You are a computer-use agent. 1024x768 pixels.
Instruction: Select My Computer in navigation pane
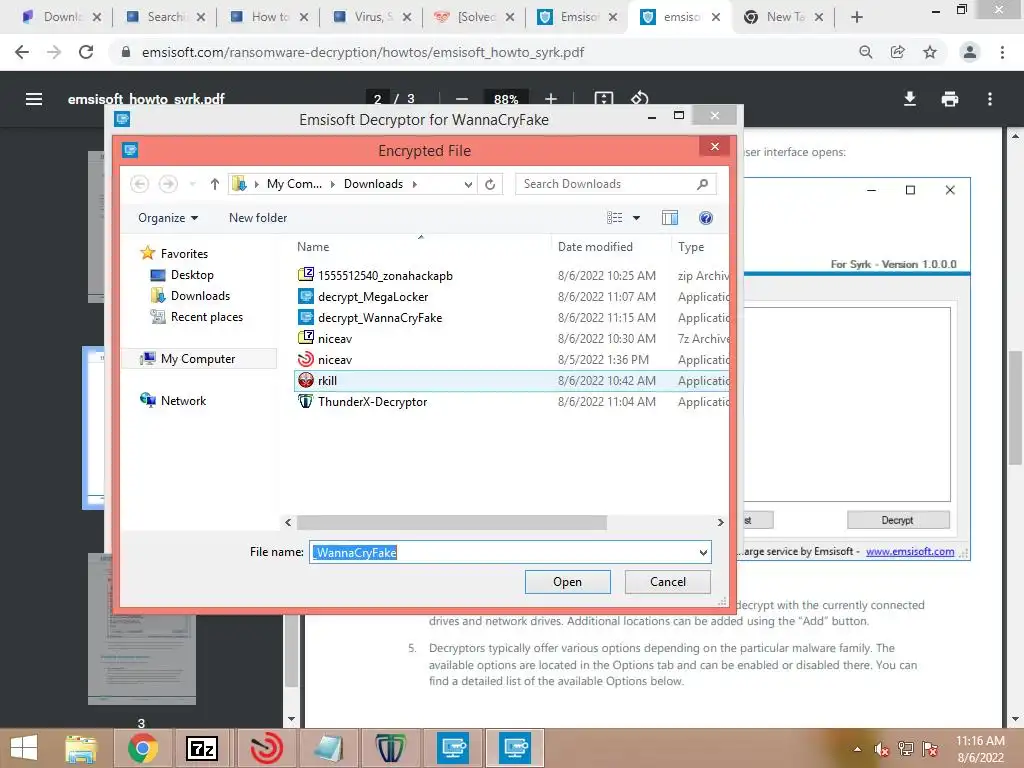click(x=198, y=359)
